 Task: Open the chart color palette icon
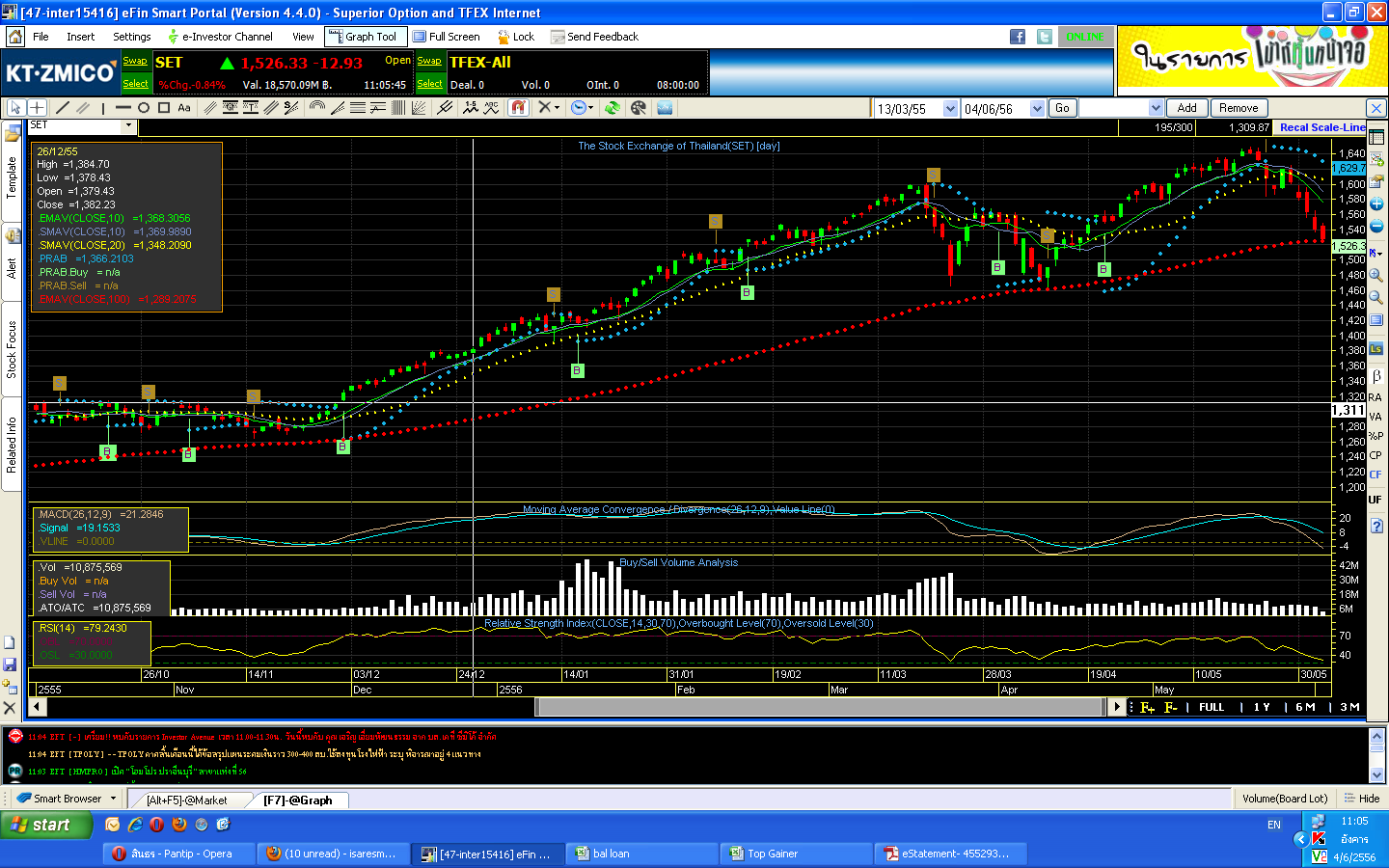[x=639, y=108]
